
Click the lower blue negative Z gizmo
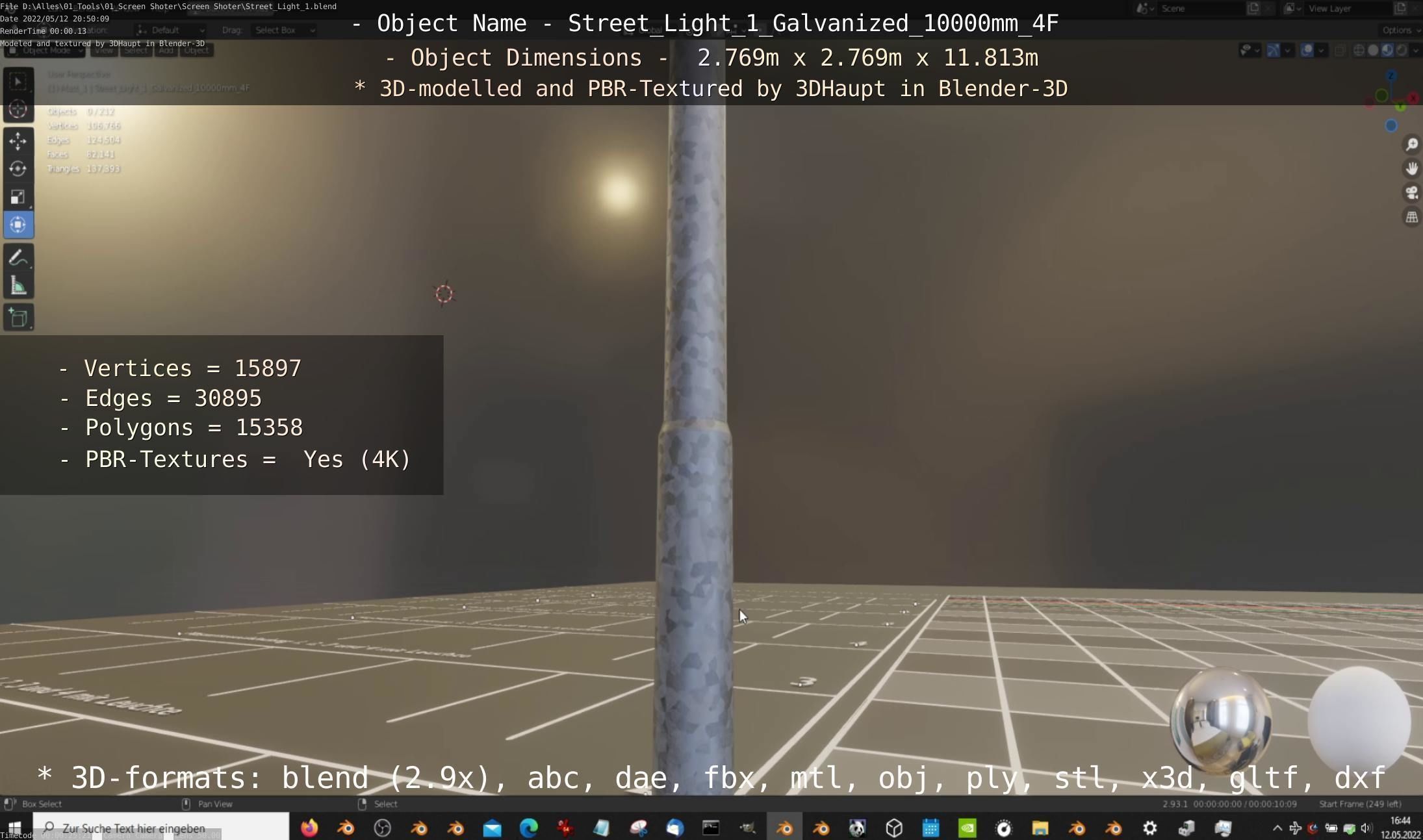1391,125
